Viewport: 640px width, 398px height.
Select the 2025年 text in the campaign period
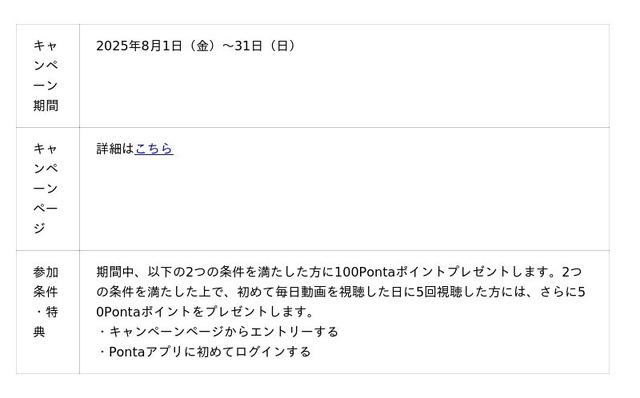(x=118, y=46)
